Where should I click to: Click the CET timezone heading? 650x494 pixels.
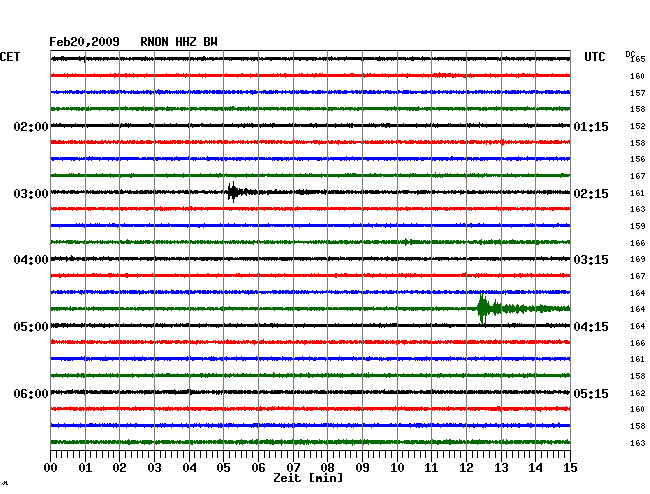pyautogui.click(x=10, y=57)
